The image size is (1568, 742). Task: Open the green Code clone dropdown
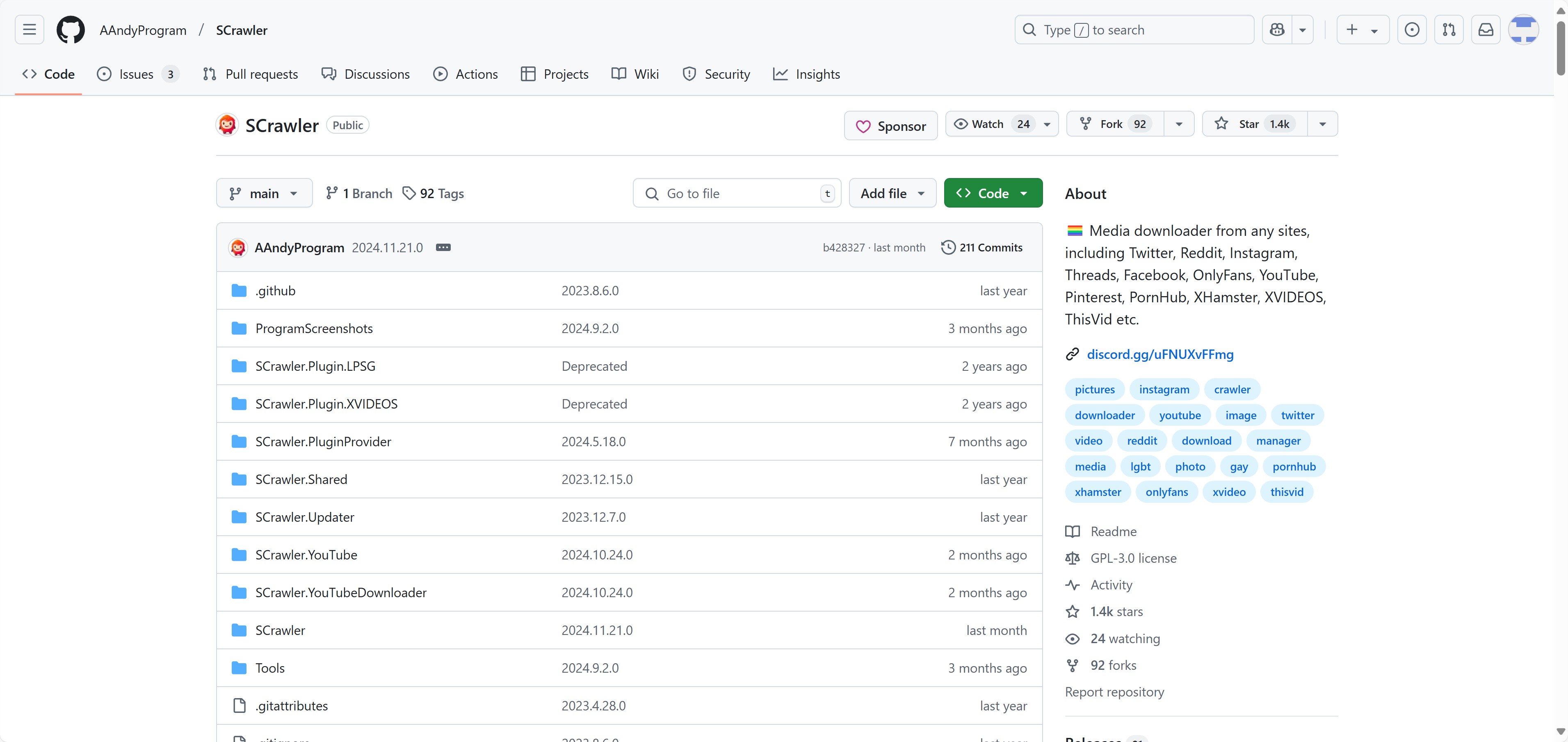pyautogui.click(x=993, y=194)
